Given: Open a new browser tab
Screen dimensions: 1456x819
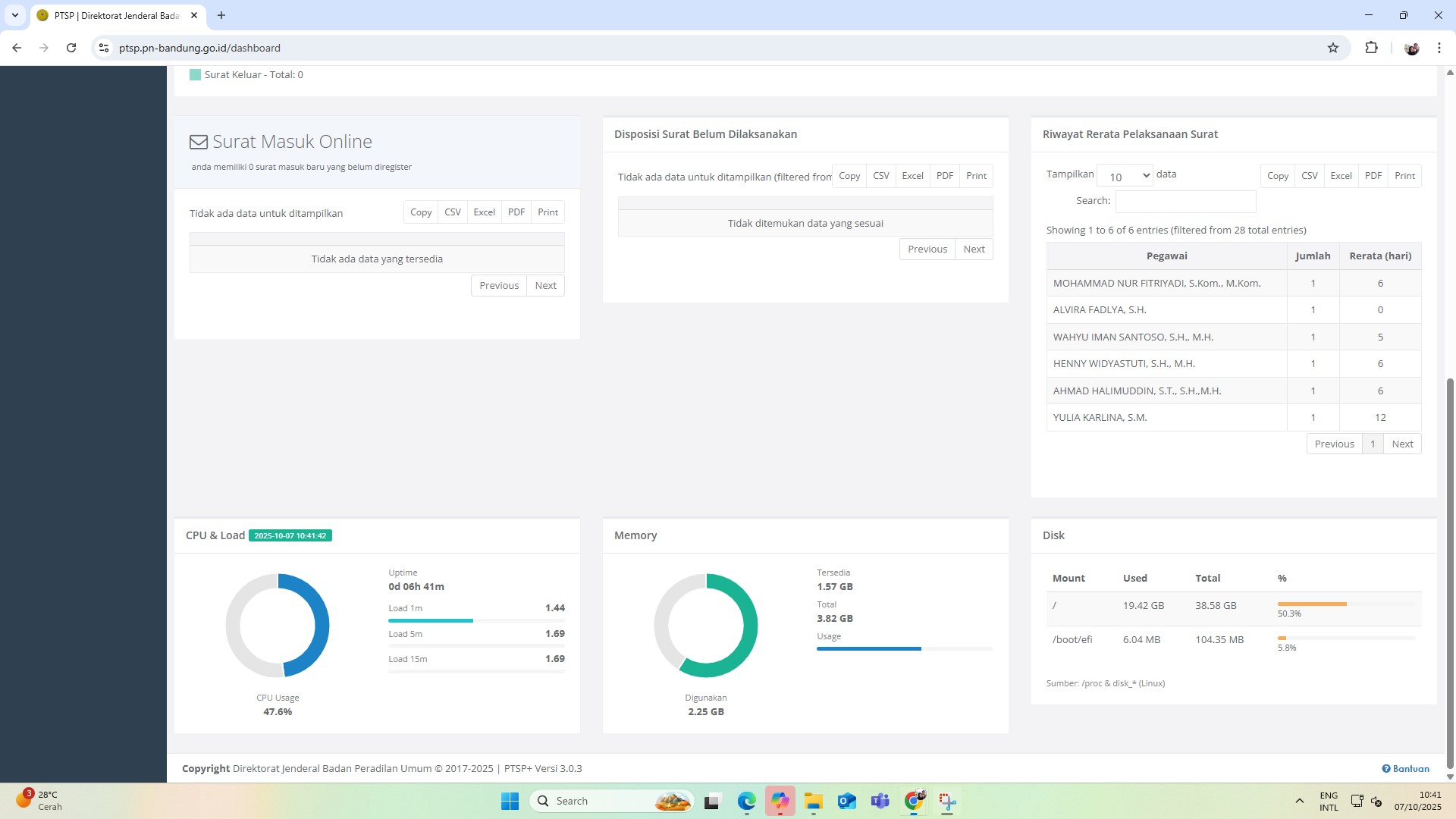Looking at the screenshot, I should click(x=221, y=15).
